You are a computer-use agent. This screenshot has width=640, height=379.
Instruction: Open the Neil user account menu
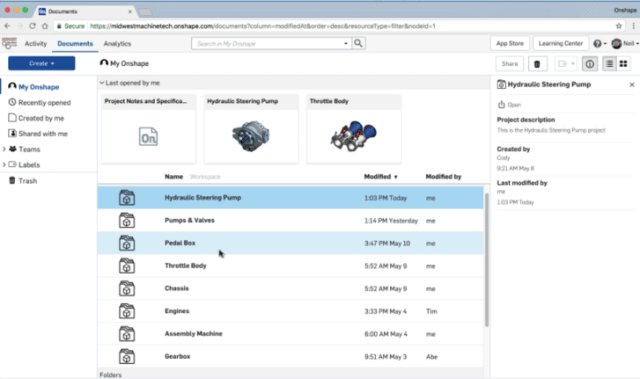625,43
